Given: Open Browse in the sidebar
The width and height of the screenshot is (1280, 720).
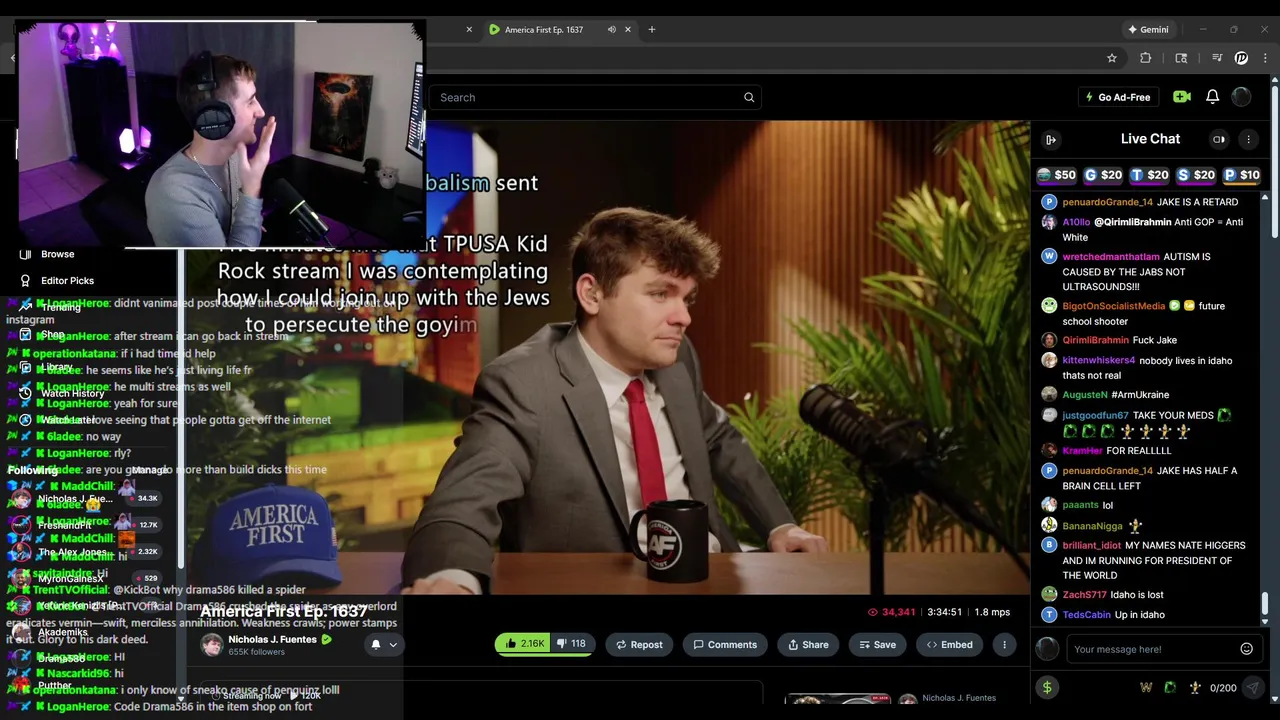Looking at the screenshot, I should pos(57,254).
